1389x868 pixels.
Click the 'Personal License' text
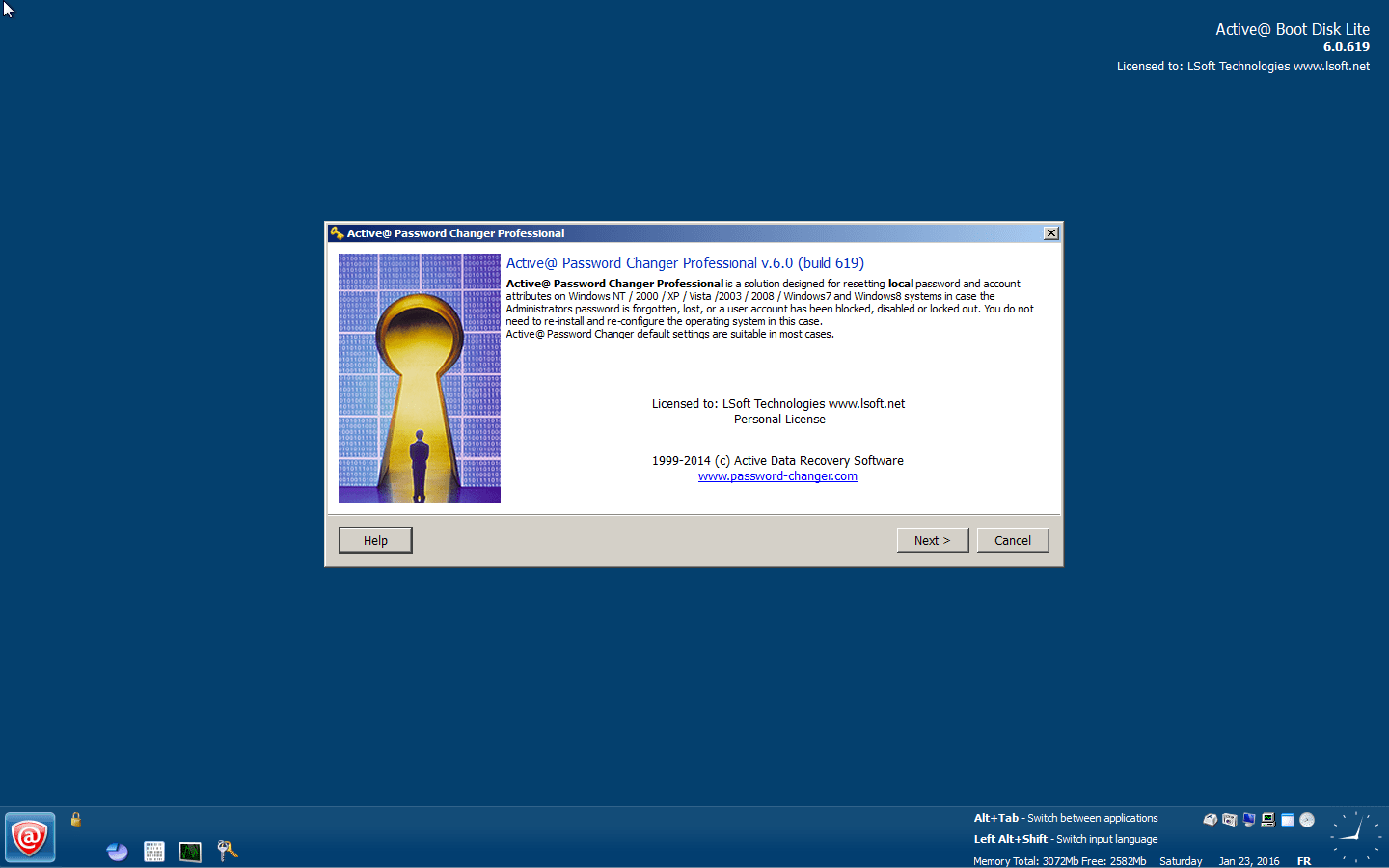click(x=779, y=420)
